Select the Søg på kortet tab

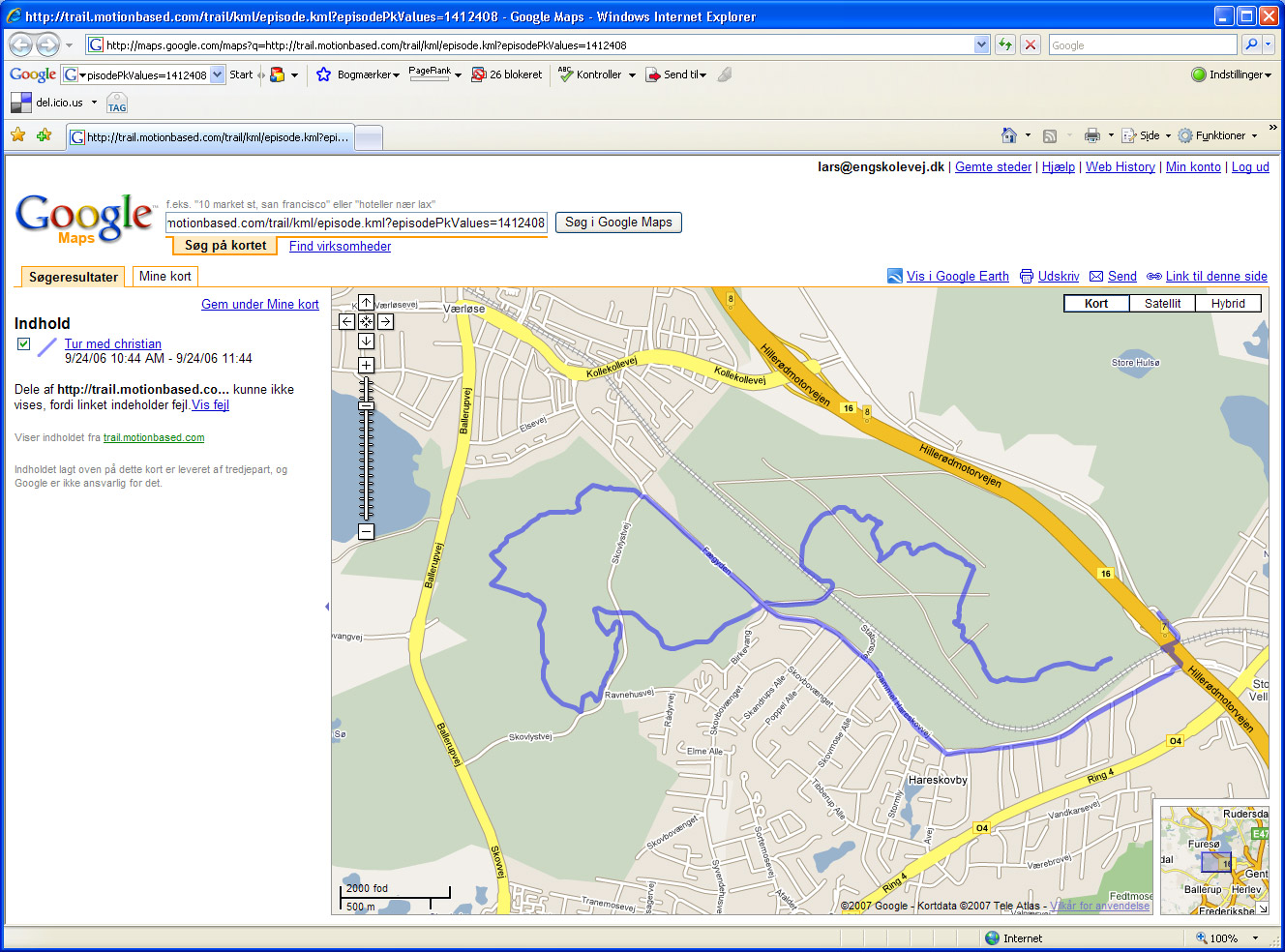(225, 246)
